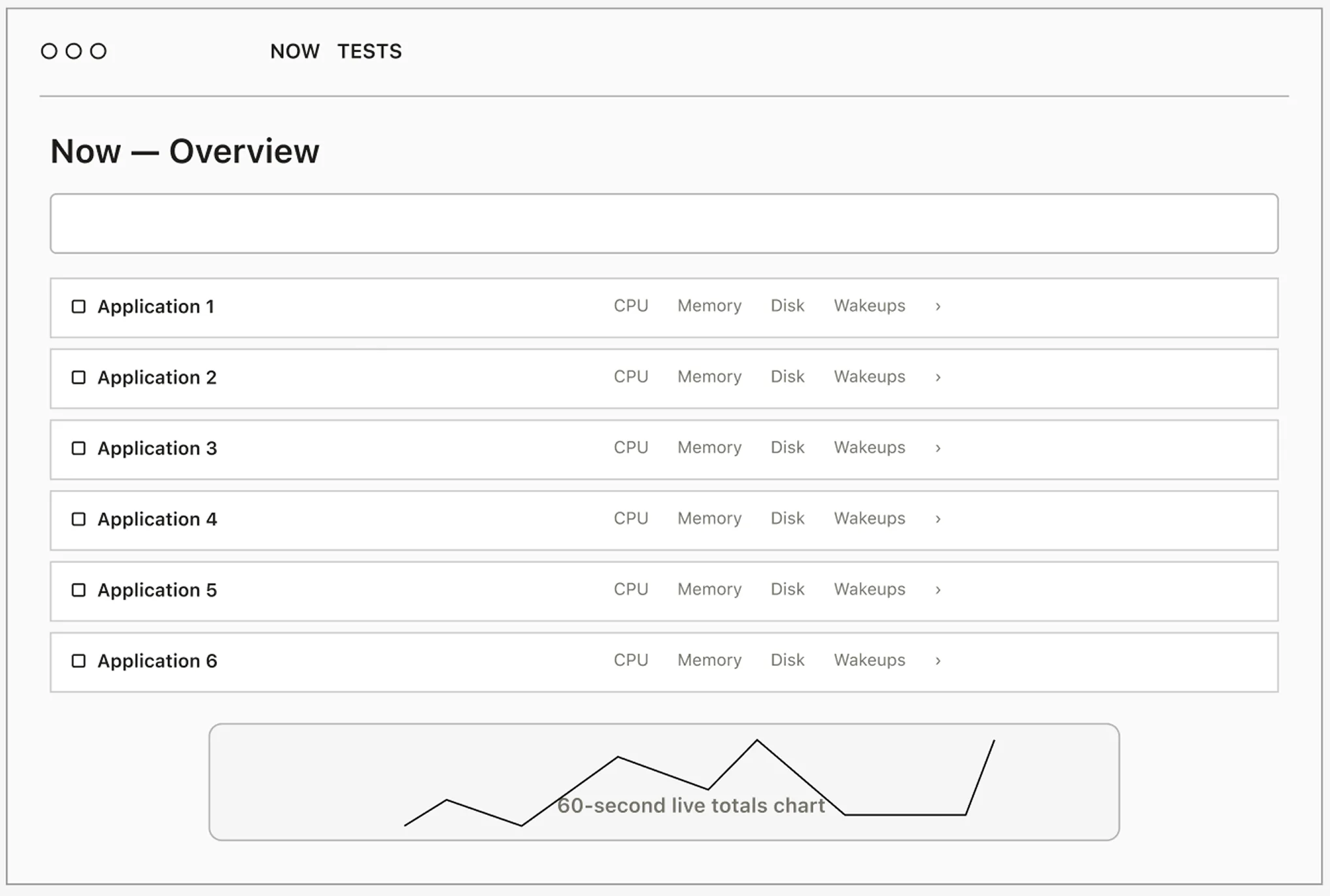Open the Application 6 row chevron

[938, 661]
